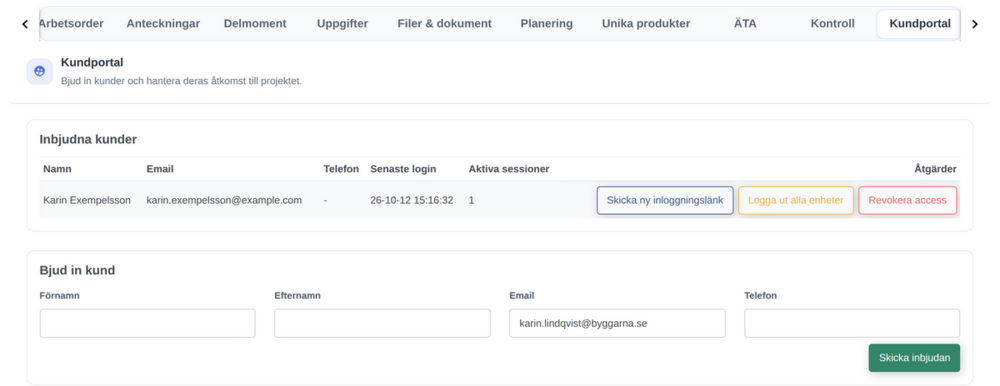Screen dimensions: 1000x386
Task: Click the name Karin Exempelsson in the table
Action: (x=87, y=200)
